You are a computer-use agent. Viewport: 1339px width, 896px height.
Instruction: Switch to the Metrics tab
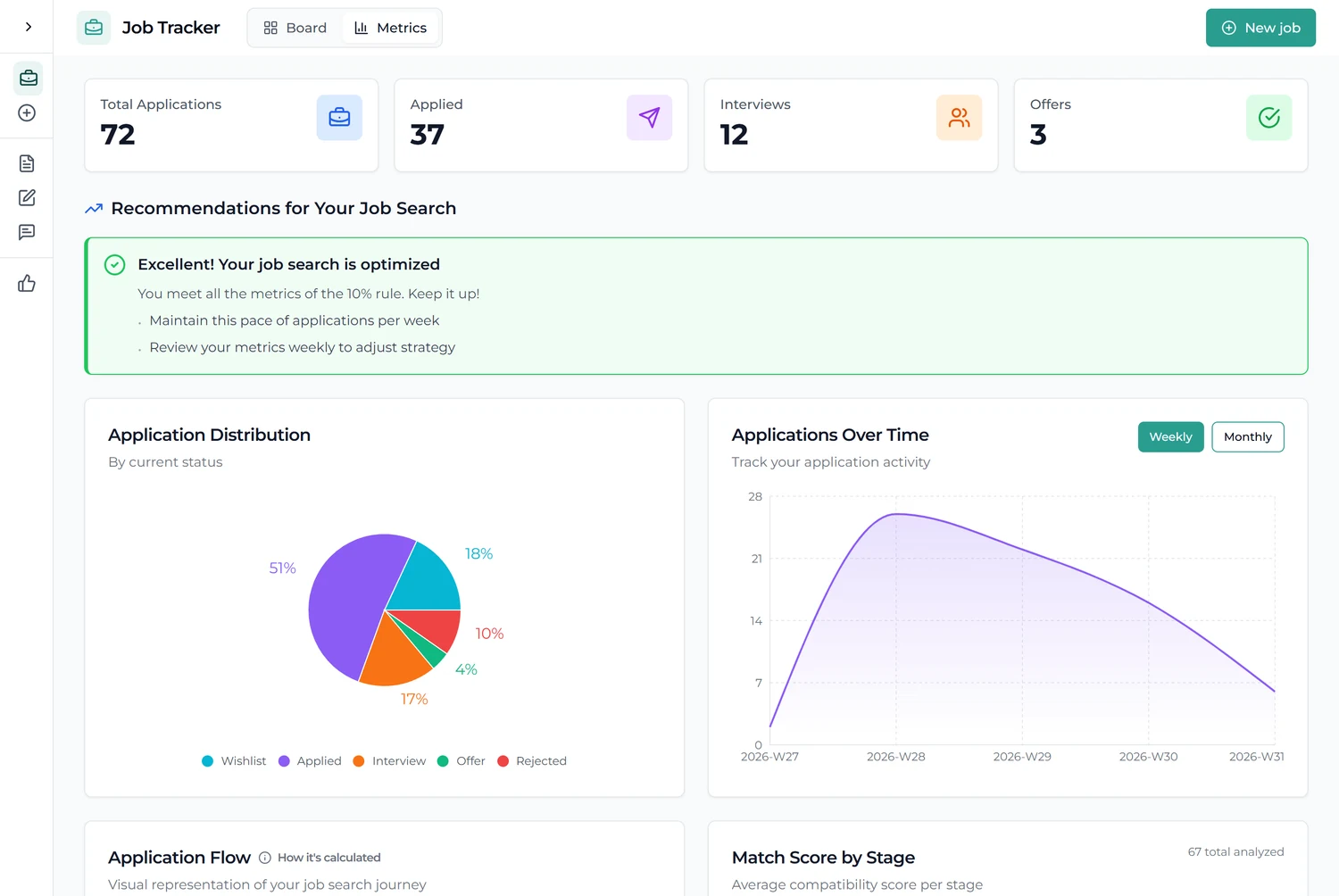(x=391, y=28)
